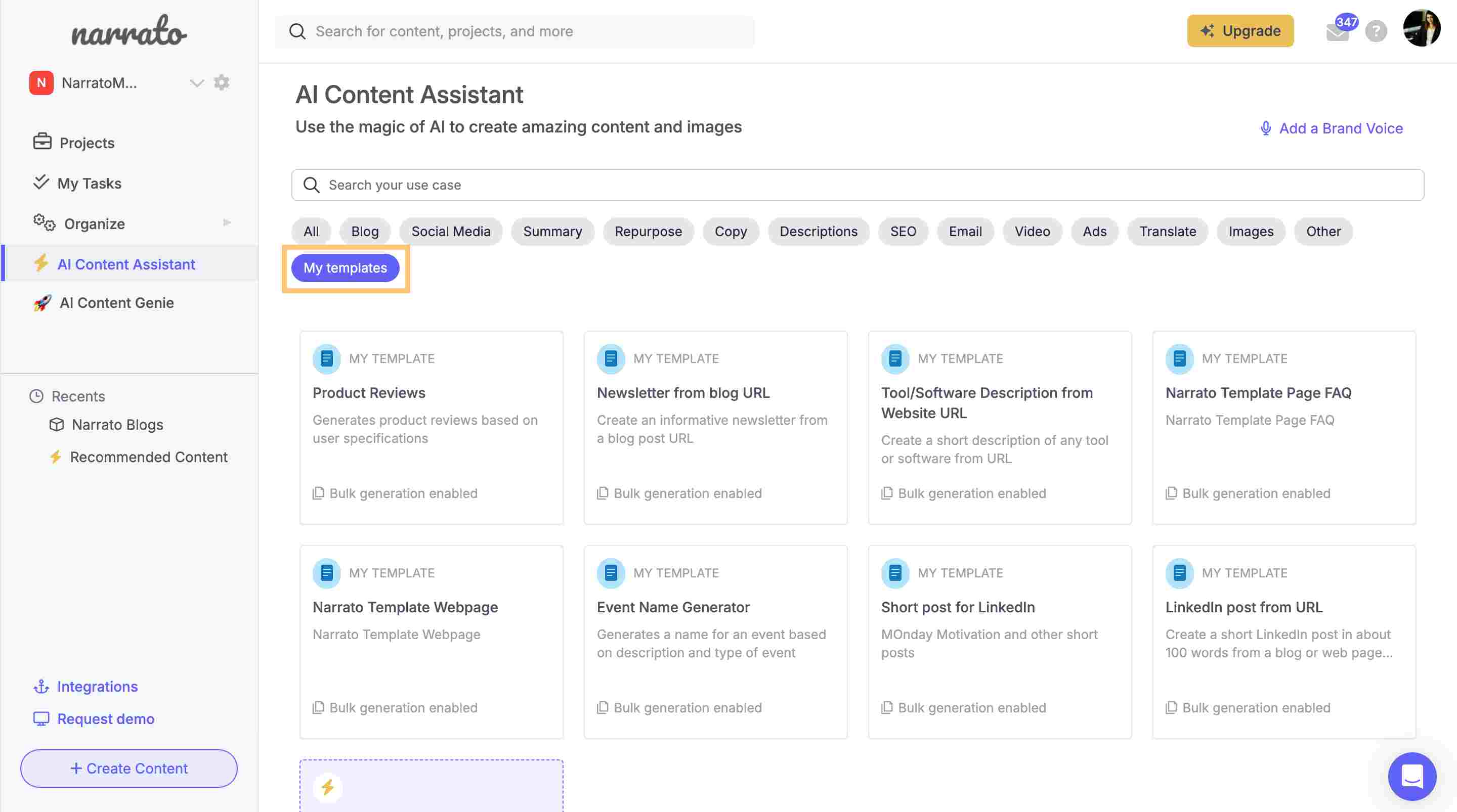Click the Create Content button
Viewport: 1457px width, 812px height.
pyautogui.click(x=129, y=769)
